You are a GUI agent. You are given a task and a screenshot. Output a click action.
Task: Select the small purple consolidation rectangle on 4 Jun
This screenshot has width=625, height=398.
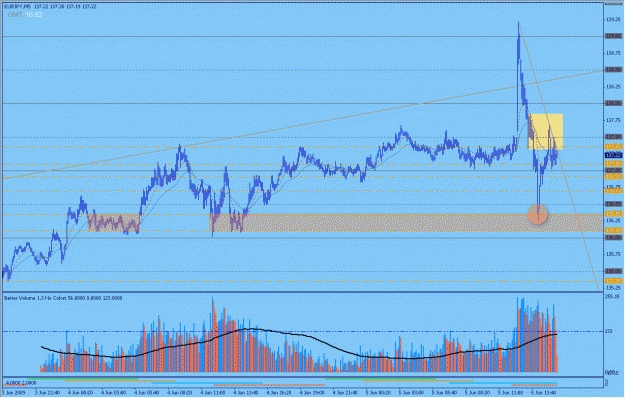(x=114, y=223)
